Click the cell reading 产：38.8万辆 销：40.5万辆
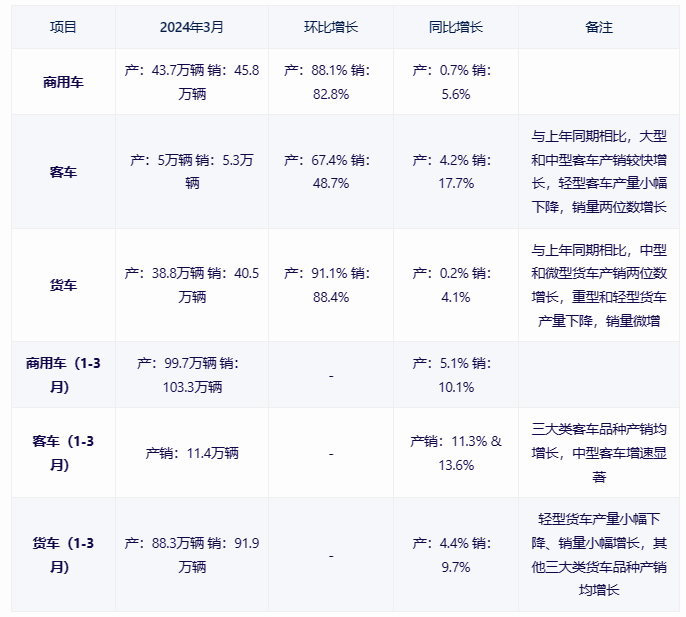The height and width of the screenshot is (617, 686). (191, 284)
